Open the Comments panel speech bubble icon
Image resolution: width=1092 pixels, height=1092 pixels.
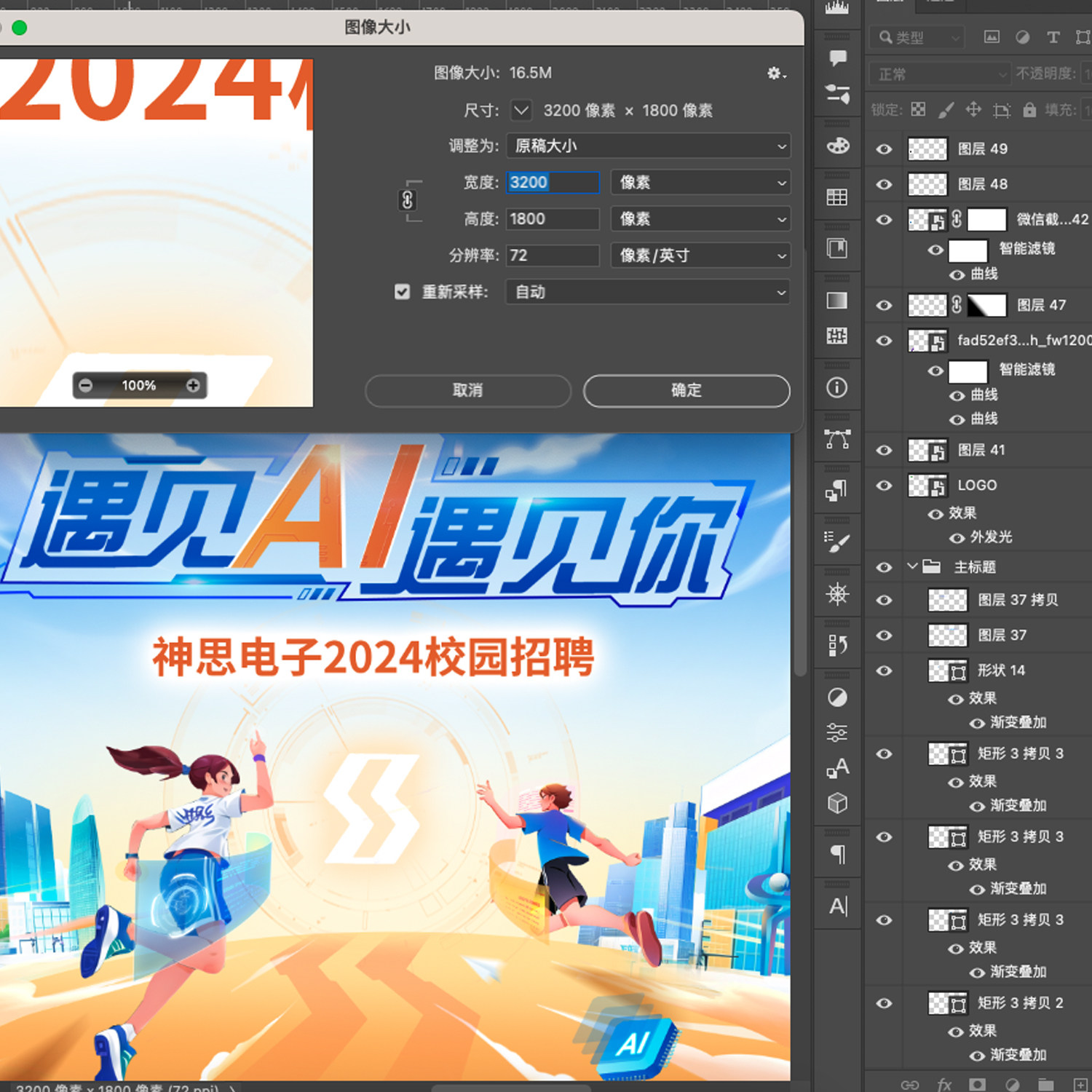[837, 57]
